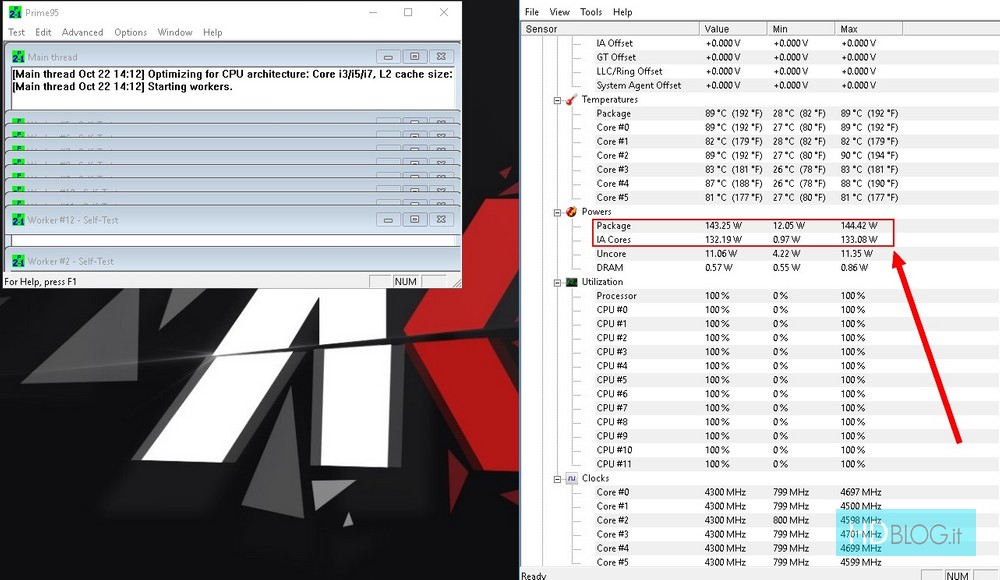
Task: Select the Core #0 temperature row
Action: (x=612, y=127)
